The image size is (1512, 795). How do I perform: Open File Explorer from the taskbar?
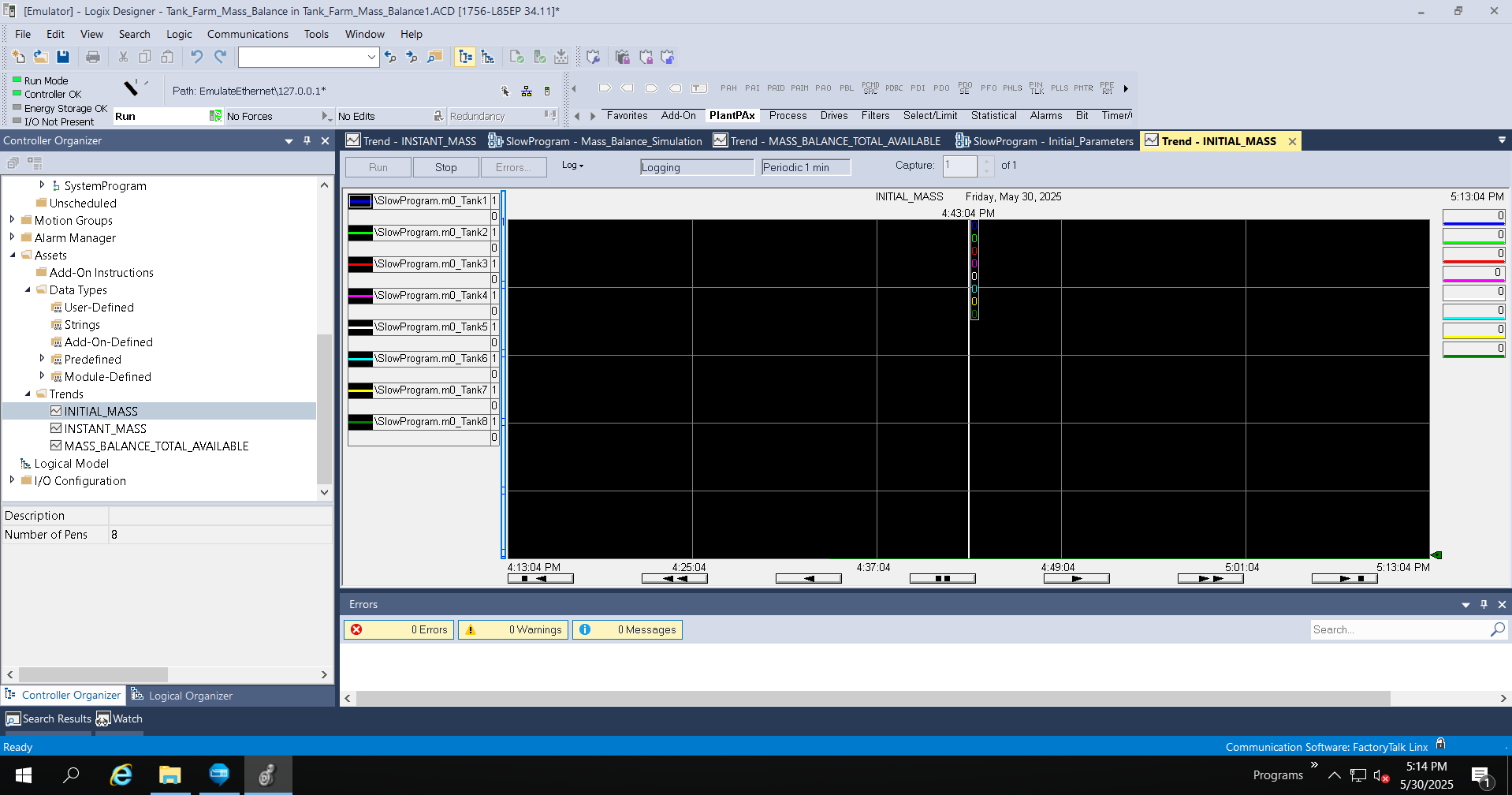[169, 775]
